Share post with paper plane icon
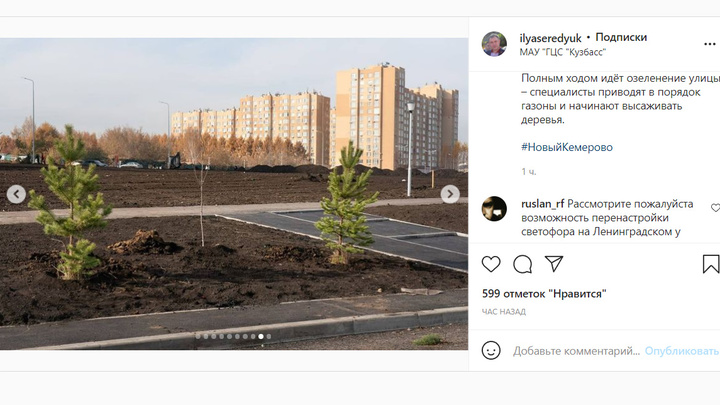 point(554,264)
